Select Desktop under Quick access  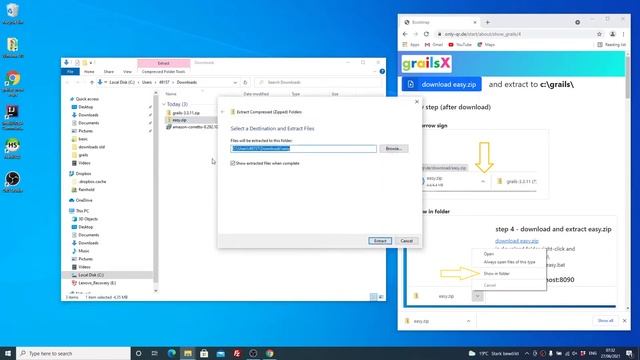[x=85, y=107]
